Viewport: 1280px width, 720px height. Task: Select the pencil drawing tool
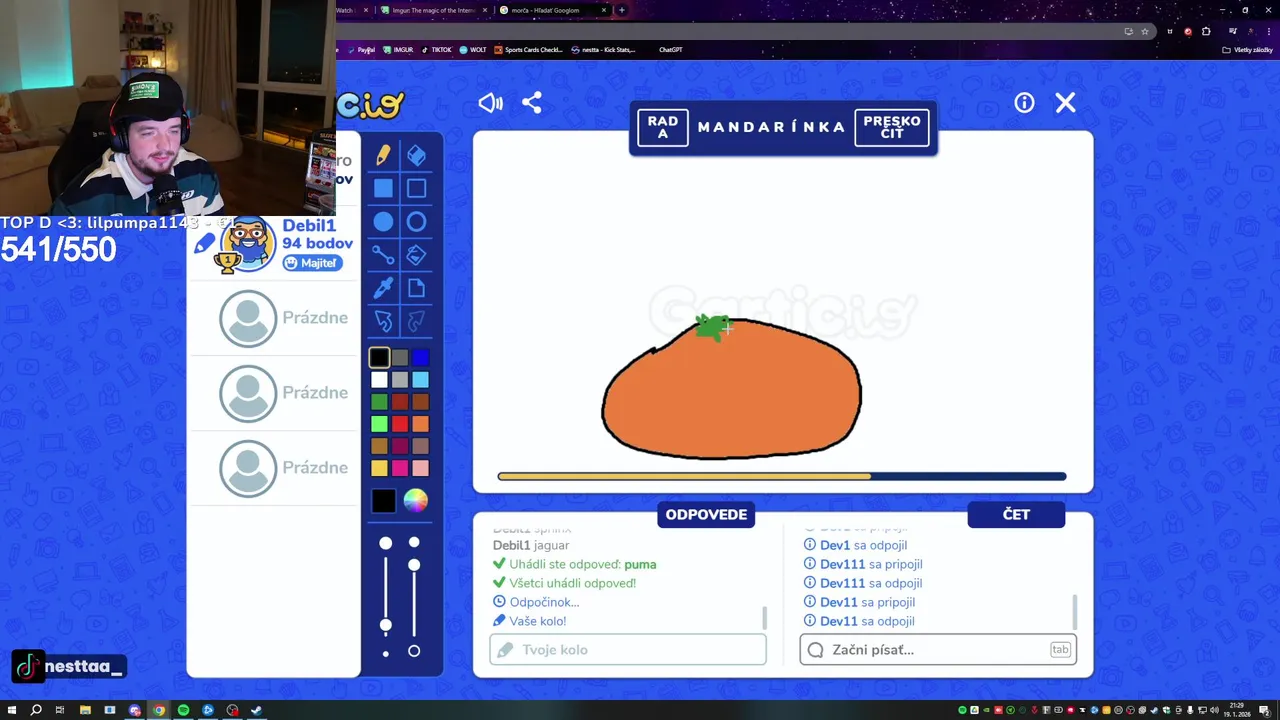tap(384, 155)
